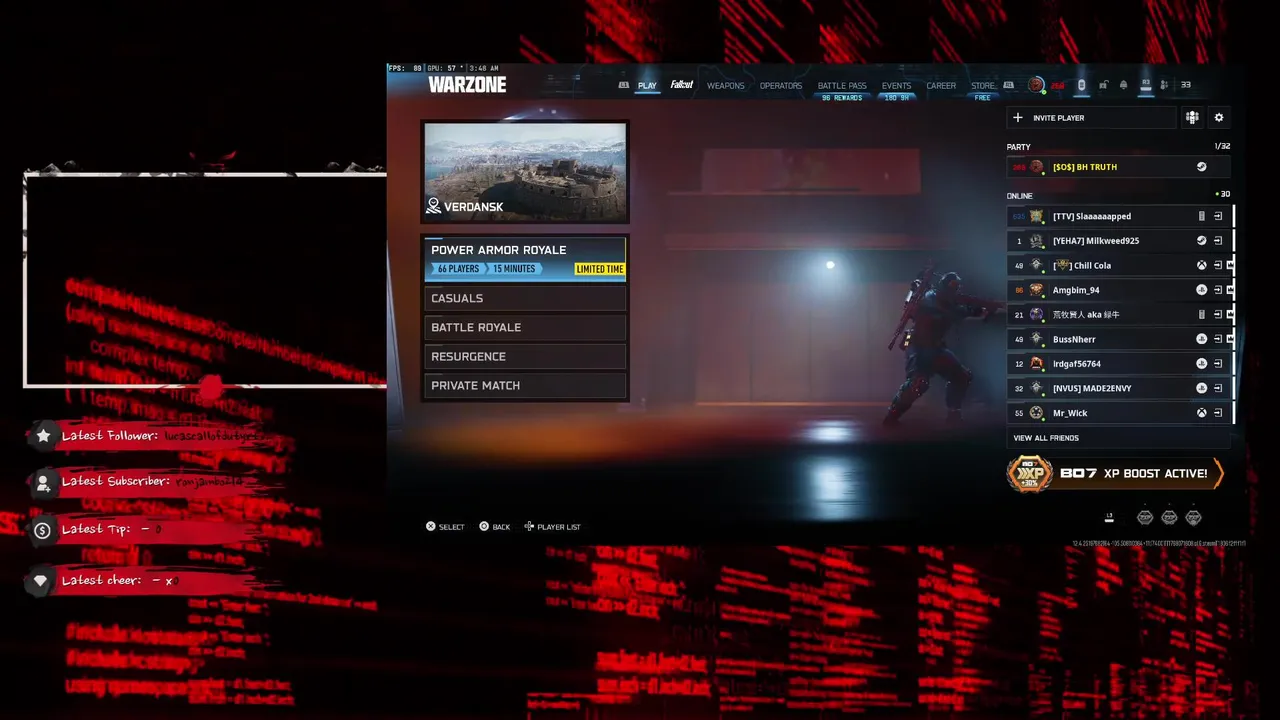Click the padlock icon in top bar
1280x720 pixels.
click(1103, 85)
